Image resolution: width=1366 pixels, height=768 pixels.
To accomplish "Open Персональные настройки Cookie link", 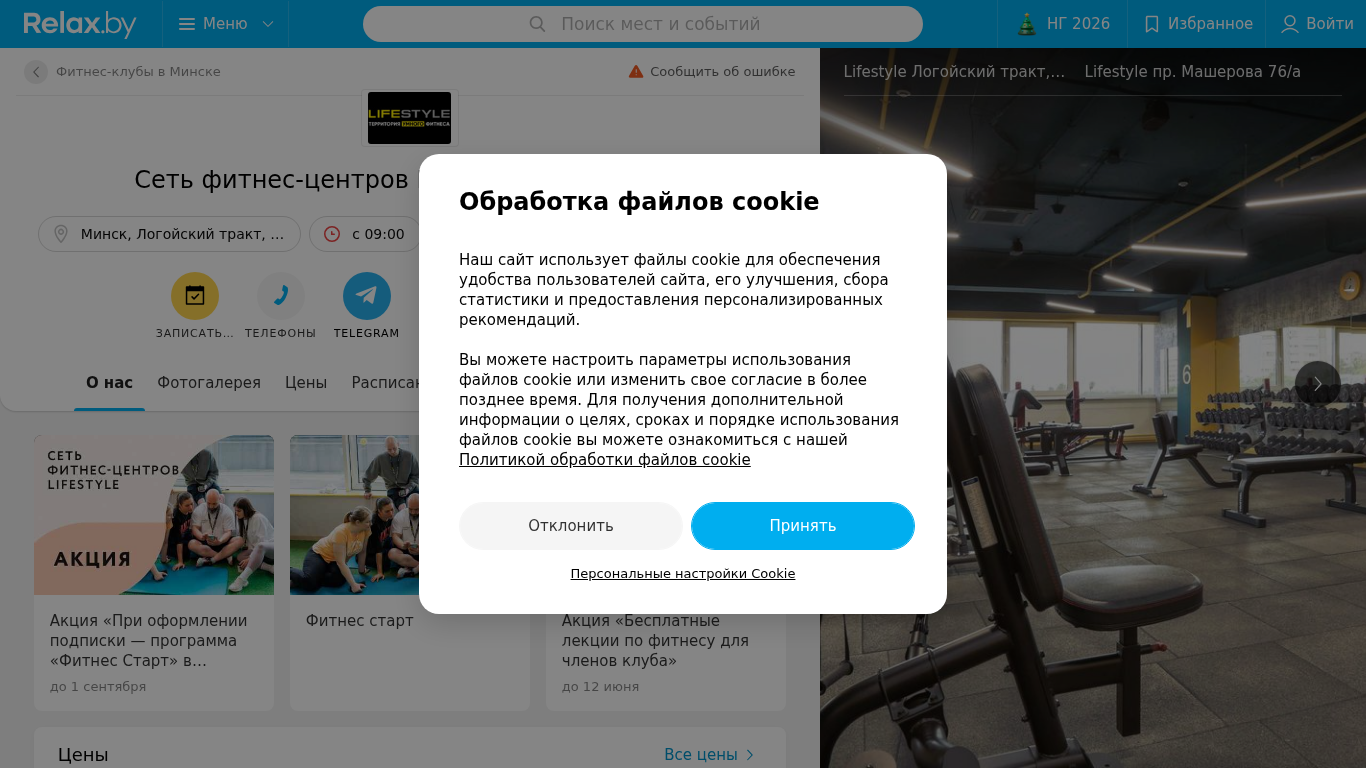I will [x=683, y=574].
